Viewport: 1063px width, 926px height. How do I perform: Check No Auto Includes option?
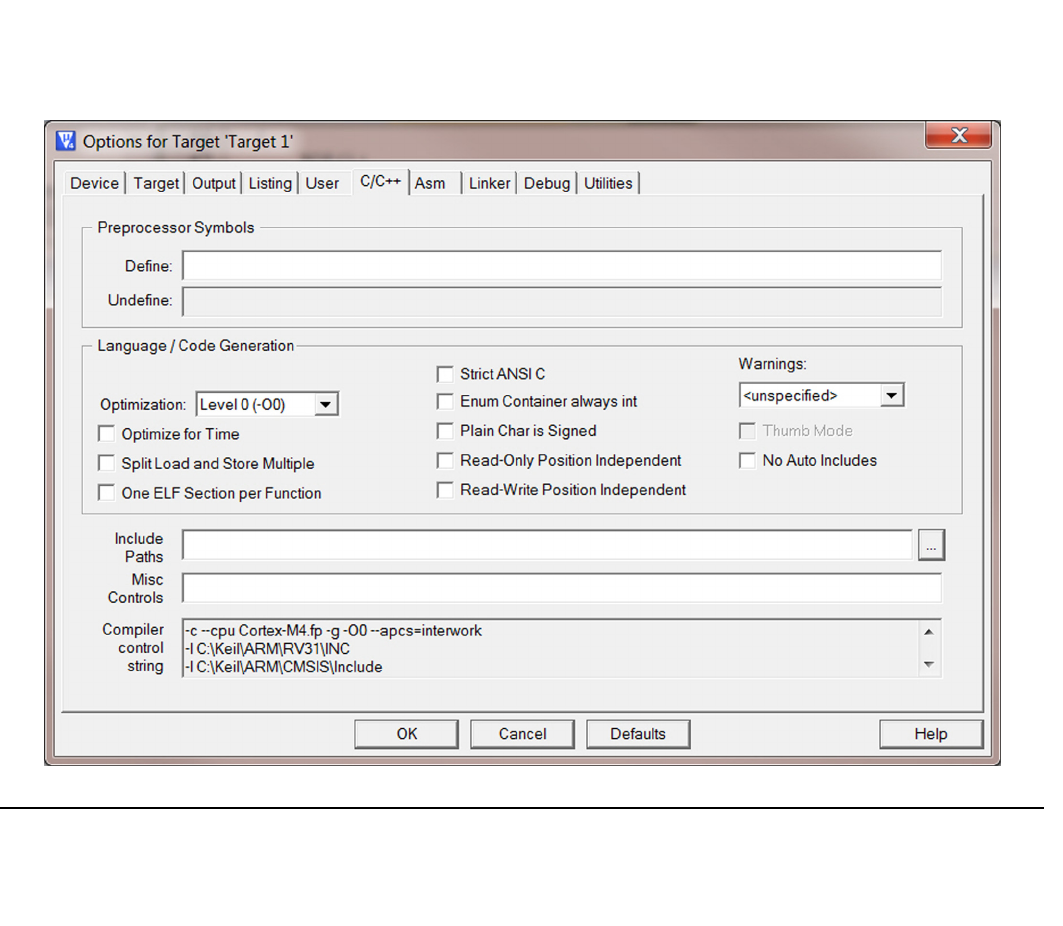(x=747, y=461)
